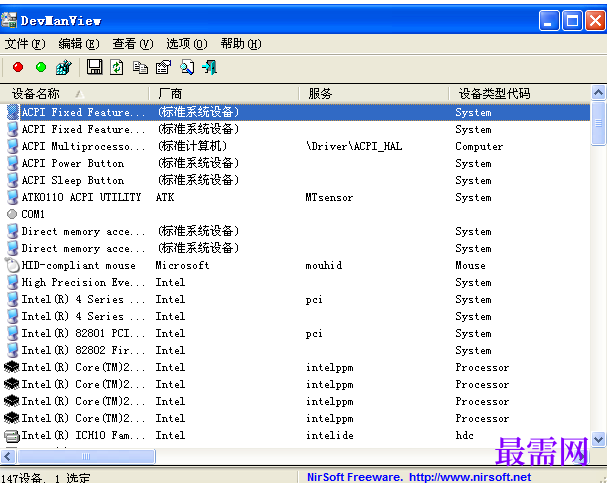Viewport: 607px width, 483px height.
Task: Sort by the 服务 column header
Action: [x=374, y=93]
